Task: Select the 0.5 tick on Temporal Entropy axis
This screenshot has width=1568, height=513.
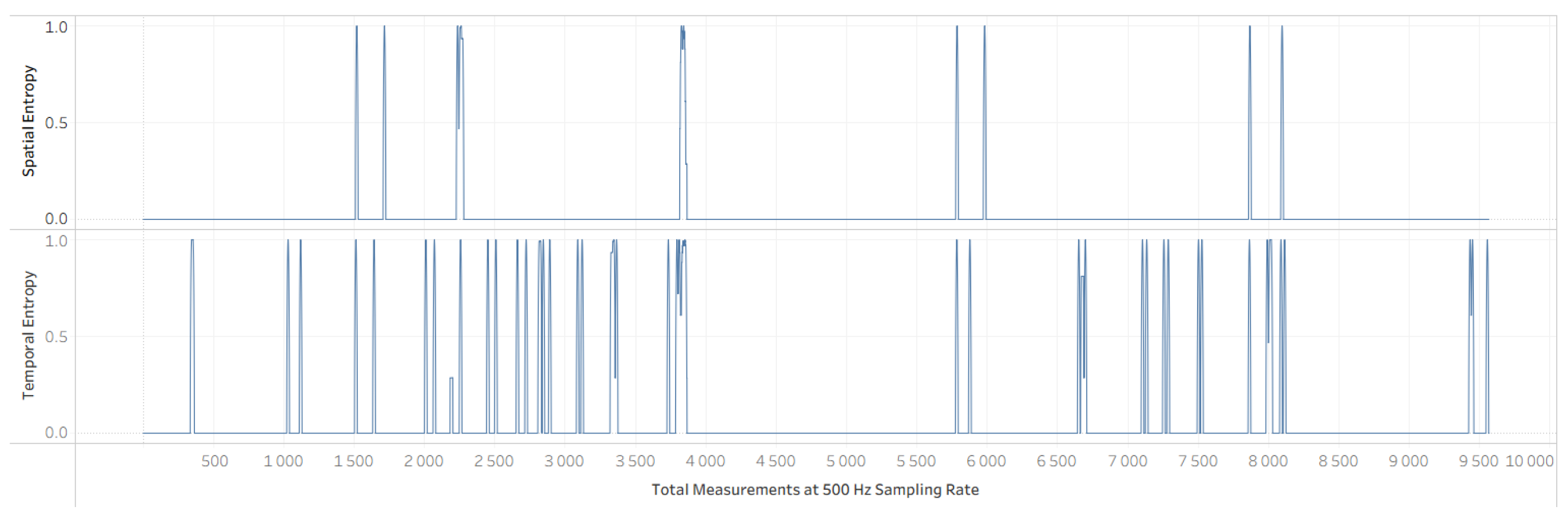Action: click(56, 337)
